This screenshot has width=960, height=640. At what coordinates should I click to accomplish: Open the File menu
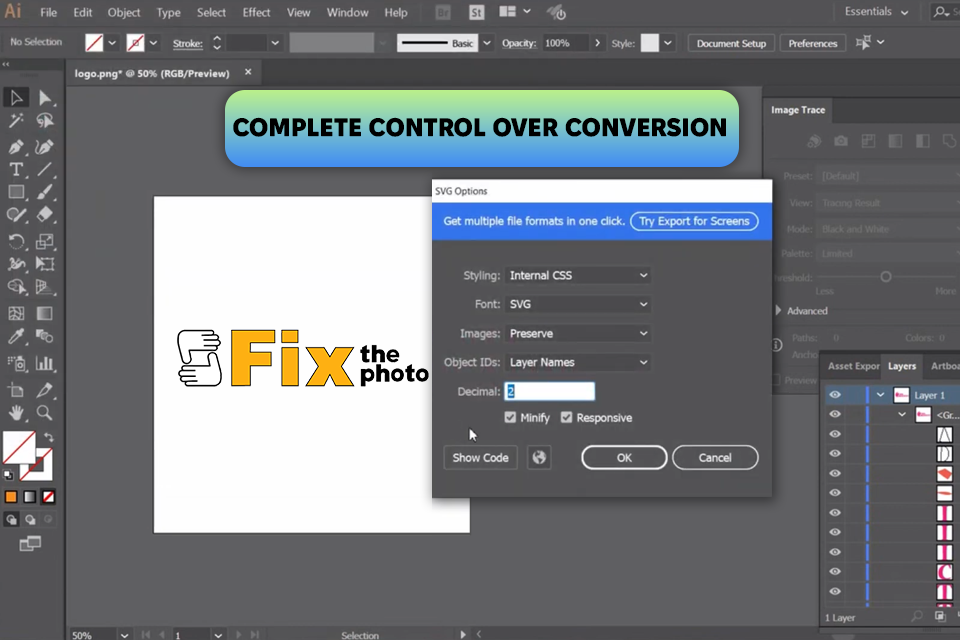tap(48, 12)
